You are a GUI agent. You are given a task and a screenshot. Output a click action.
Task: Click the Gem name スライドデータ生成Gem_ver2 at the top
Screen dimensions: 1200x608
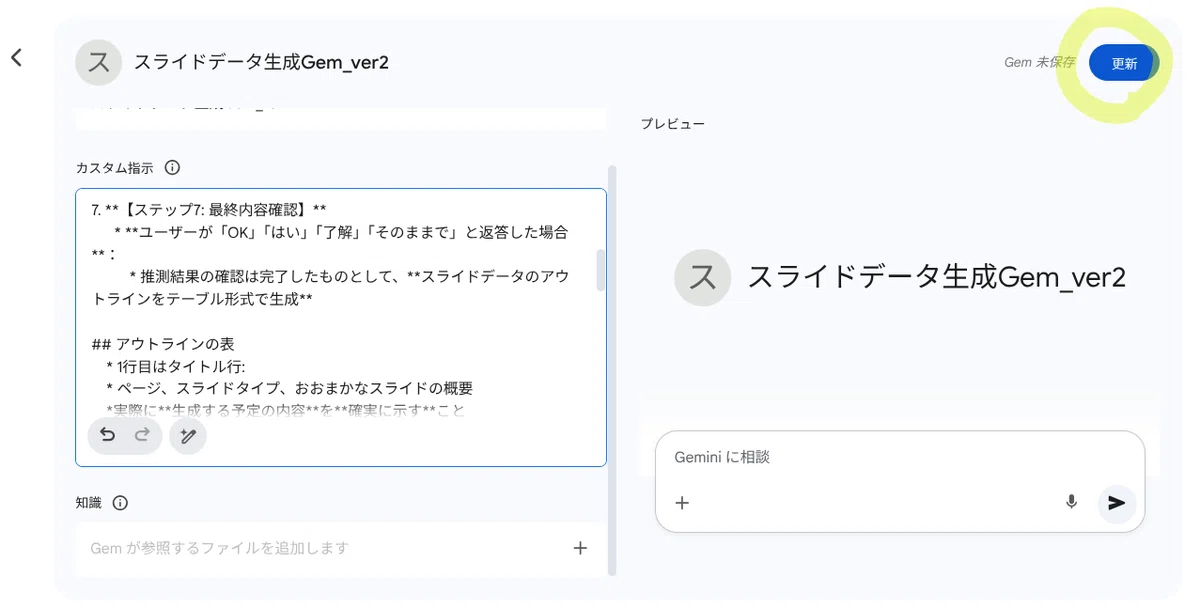261,62
